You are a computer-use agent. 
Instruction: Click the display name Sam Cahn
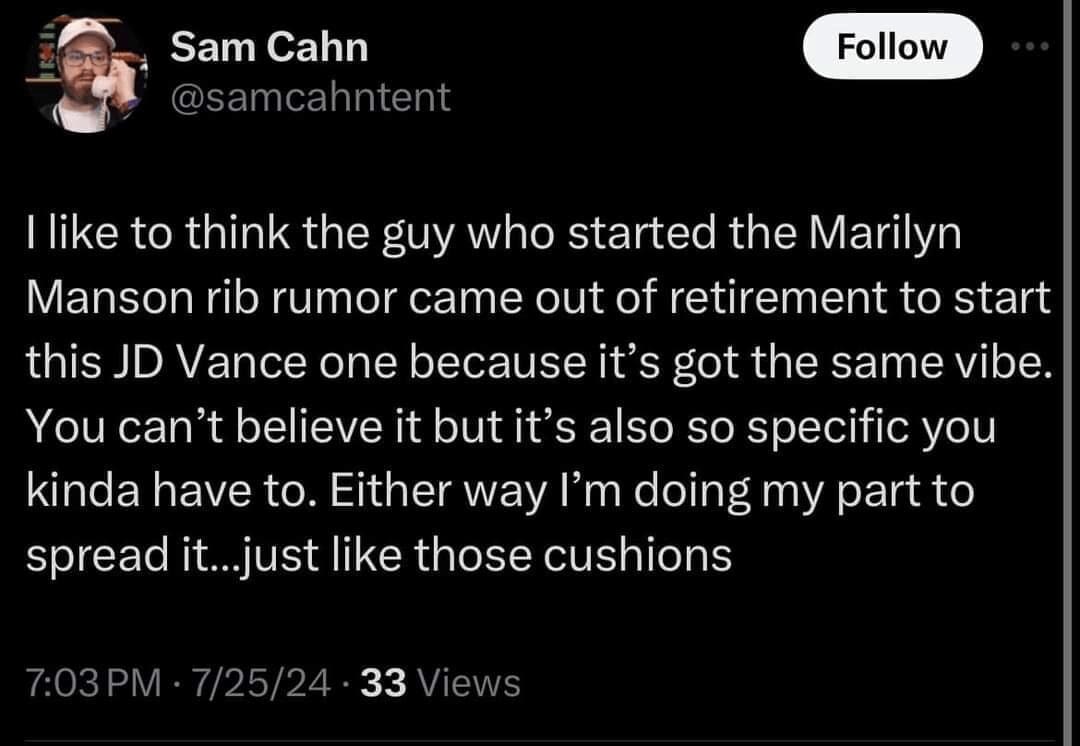(268, 44)
